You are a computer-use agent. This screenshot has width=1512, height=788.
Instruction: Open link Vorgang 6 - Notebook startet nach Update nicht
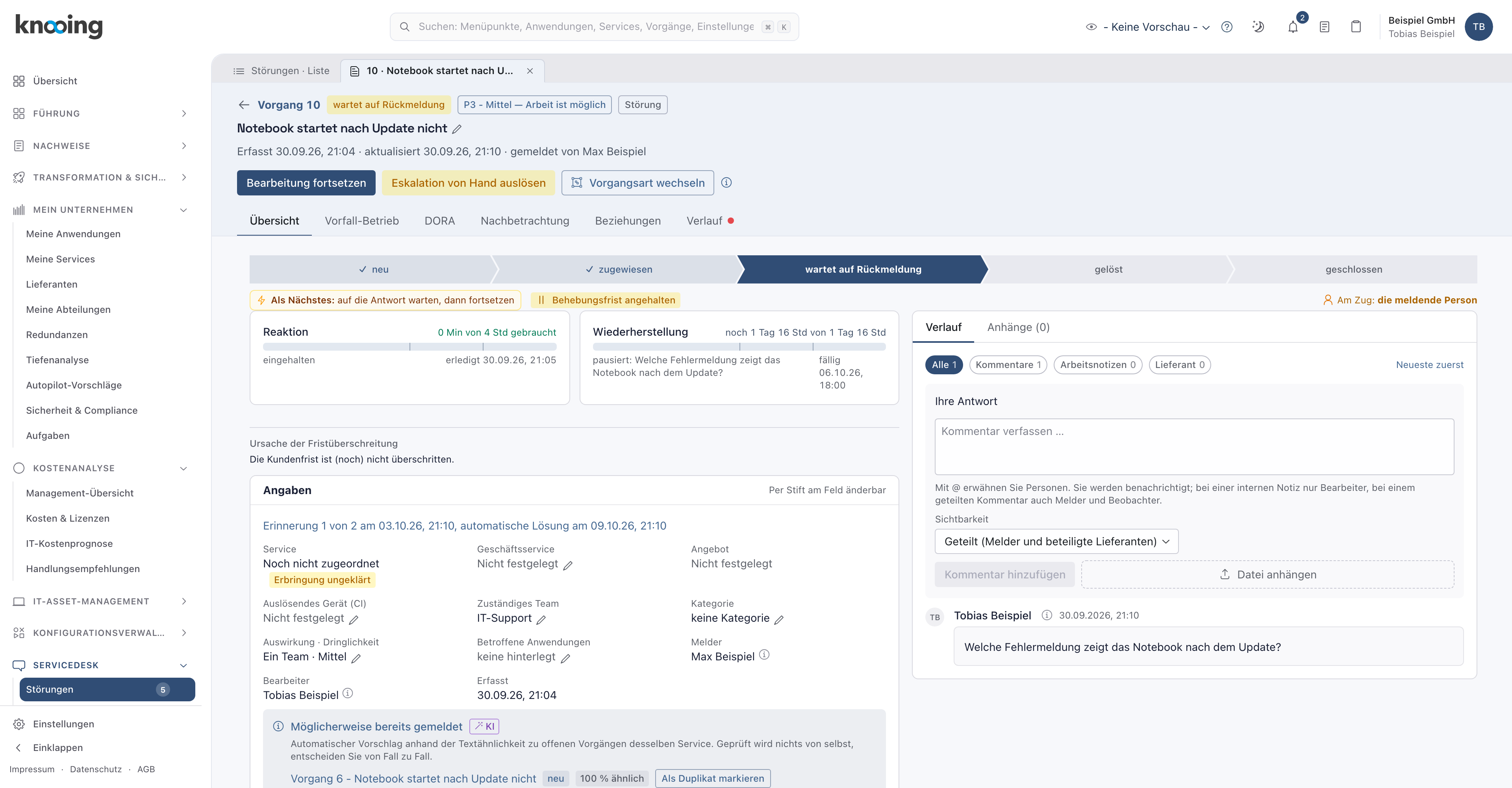point(413,778)
